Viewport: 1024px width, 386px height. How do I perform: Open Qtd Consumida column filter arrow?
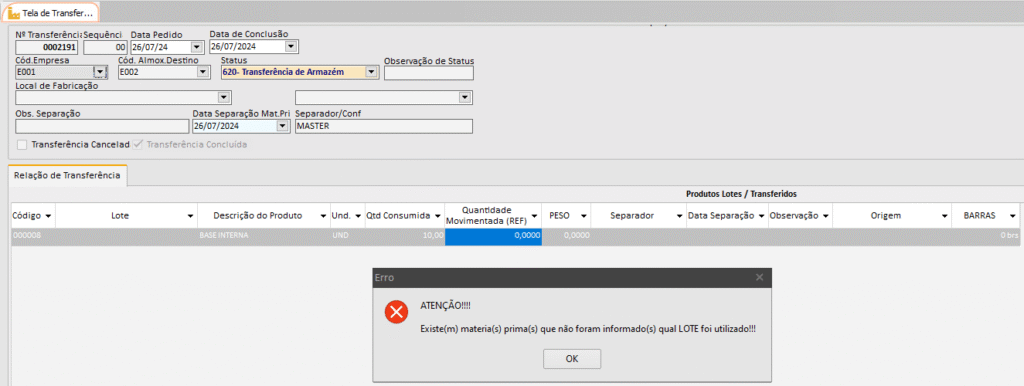[x=438, y=216]
